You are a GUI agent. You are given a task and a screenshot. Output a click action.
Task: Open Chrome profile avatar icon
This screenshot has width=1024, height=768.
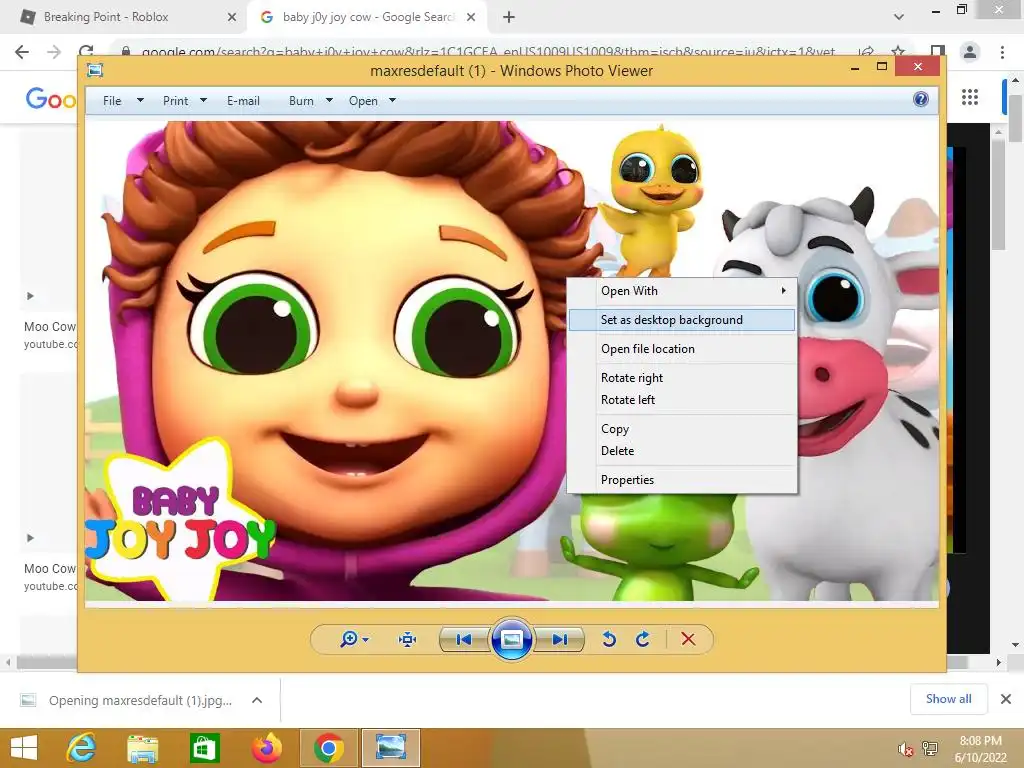tap(970, 52)
